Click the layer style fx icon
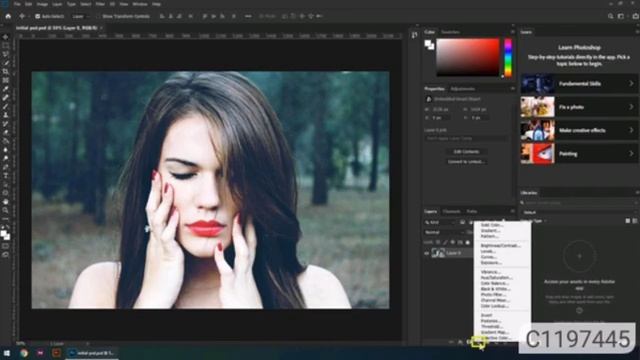 pyautogui.click(x=460, y=342)
